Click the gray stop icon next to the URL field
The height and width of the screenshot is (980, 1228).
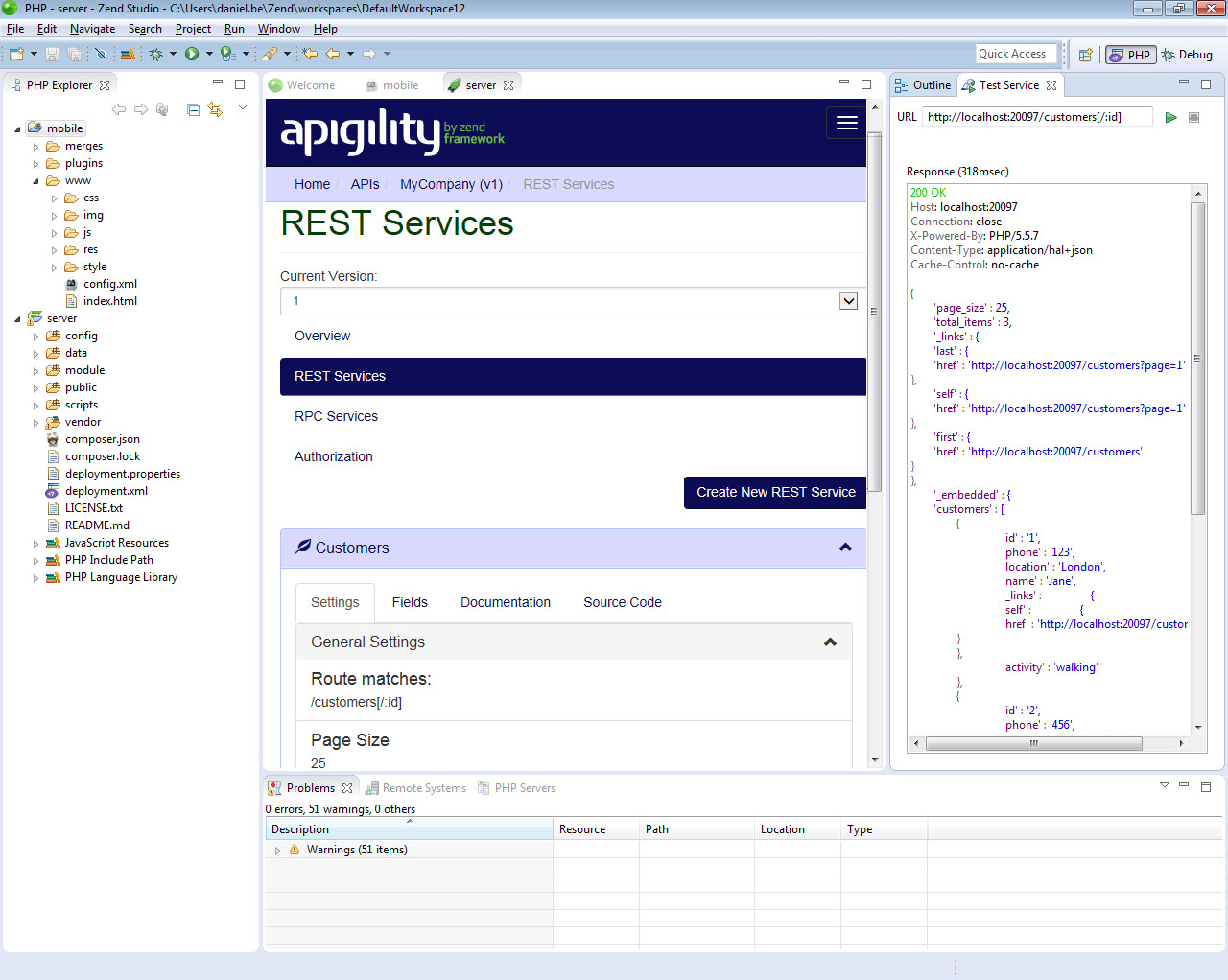point(1194,117)
